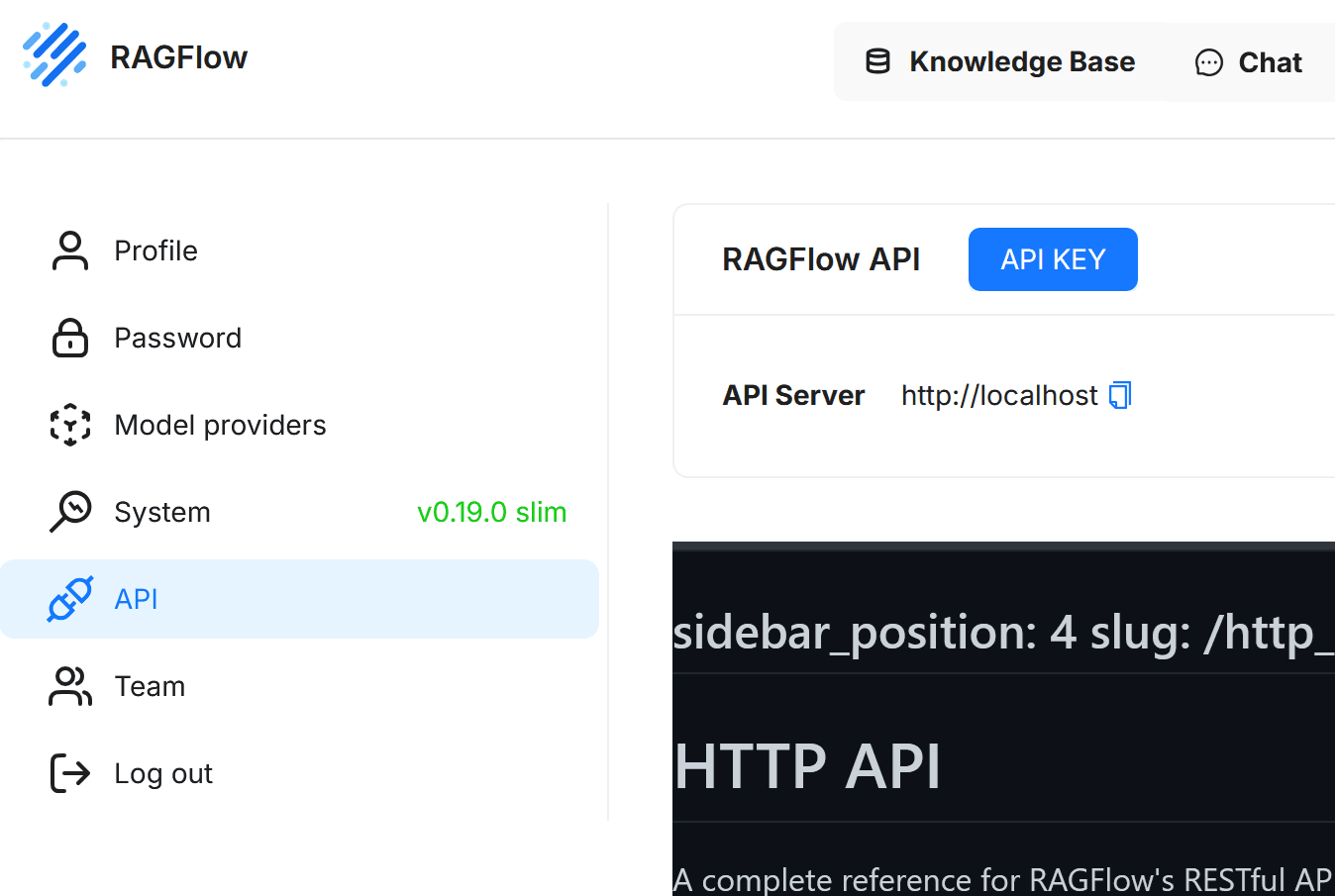Click the System magnifier icon
The image size is (1335, 896).
(69, 512)
